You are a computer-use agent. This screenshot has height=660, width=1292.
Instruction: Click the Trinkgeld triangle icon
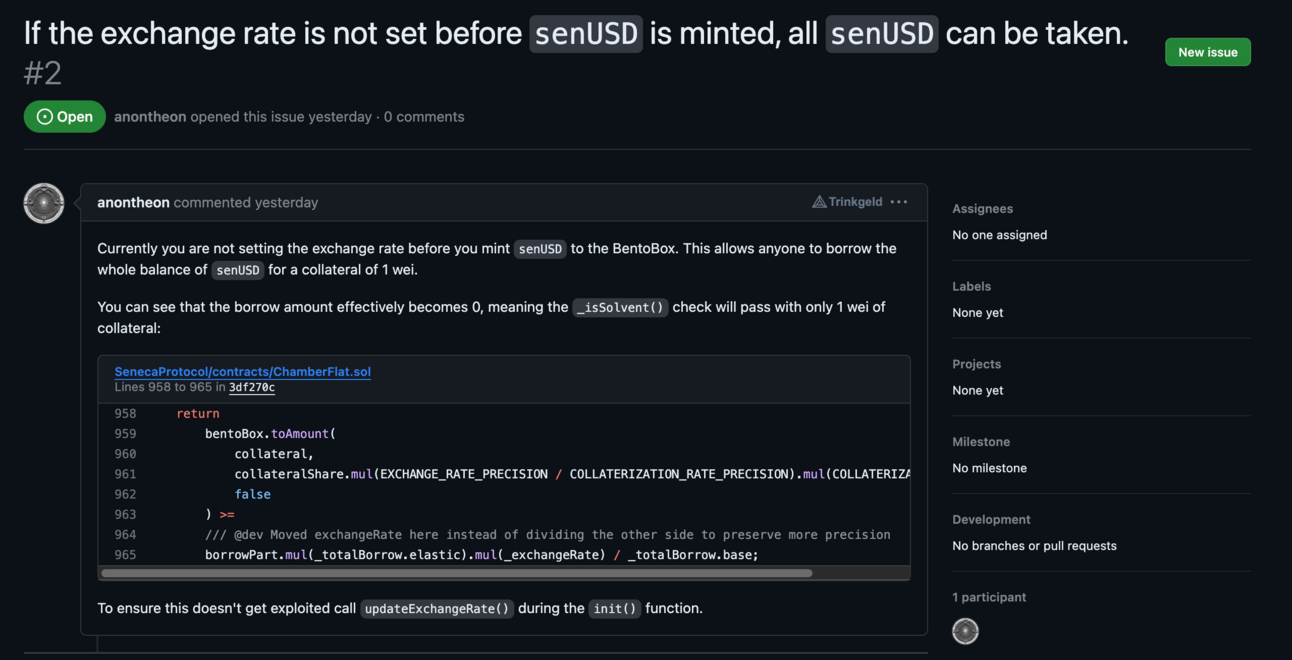(819, 202)
